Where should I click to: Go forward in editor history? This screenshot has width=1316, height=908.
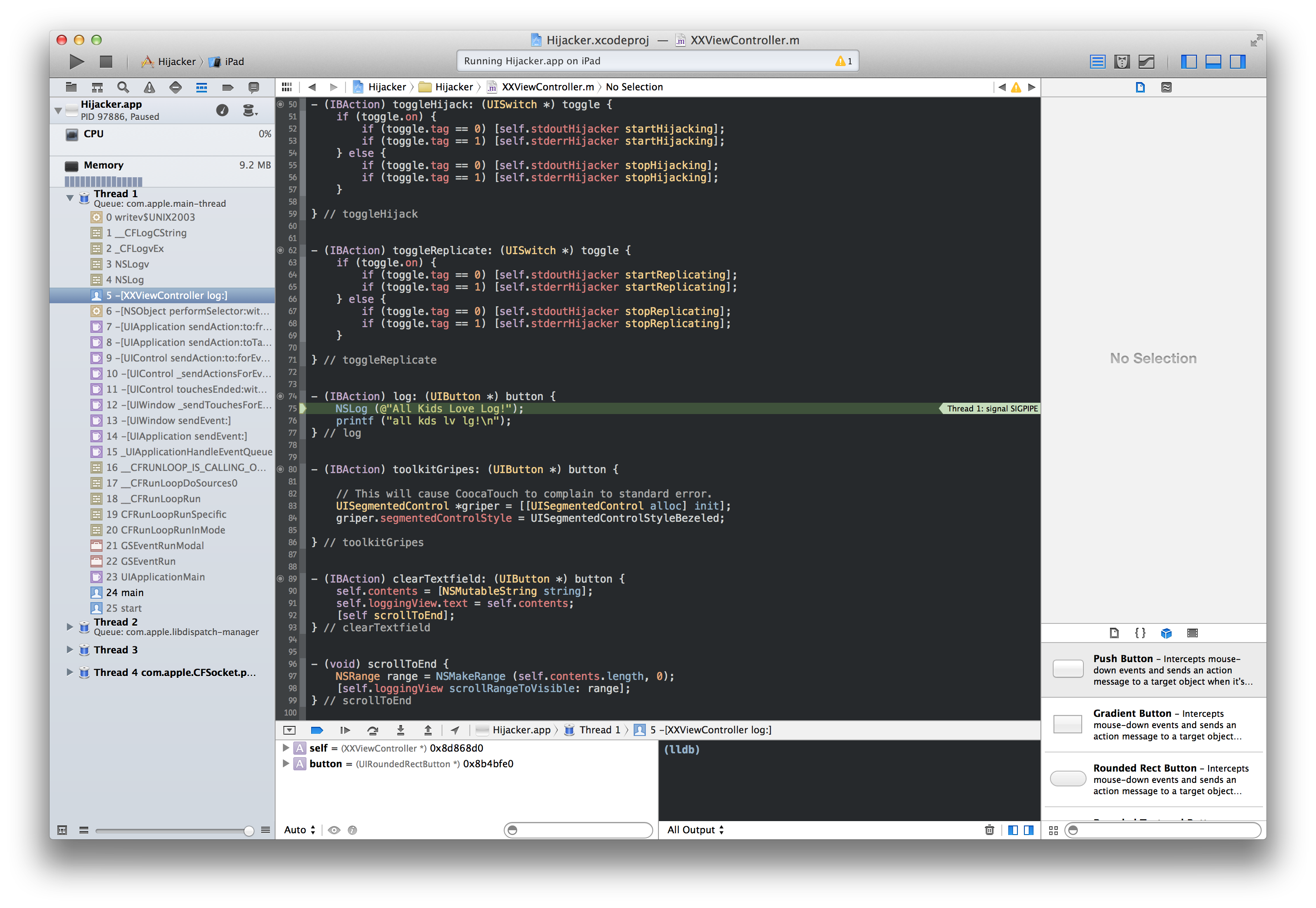(333, 87)
